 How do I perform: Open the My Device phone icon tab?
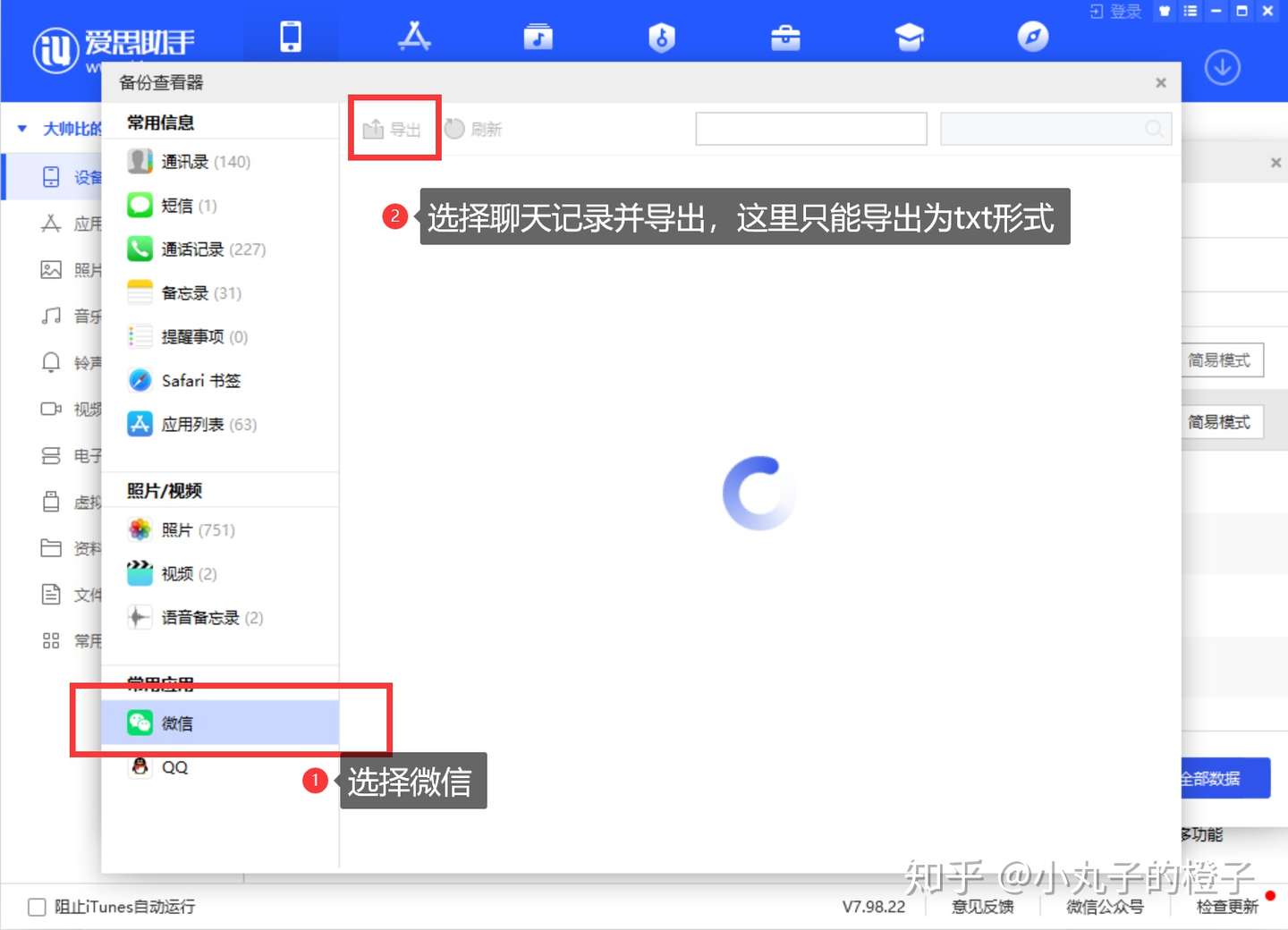(291, 37)
